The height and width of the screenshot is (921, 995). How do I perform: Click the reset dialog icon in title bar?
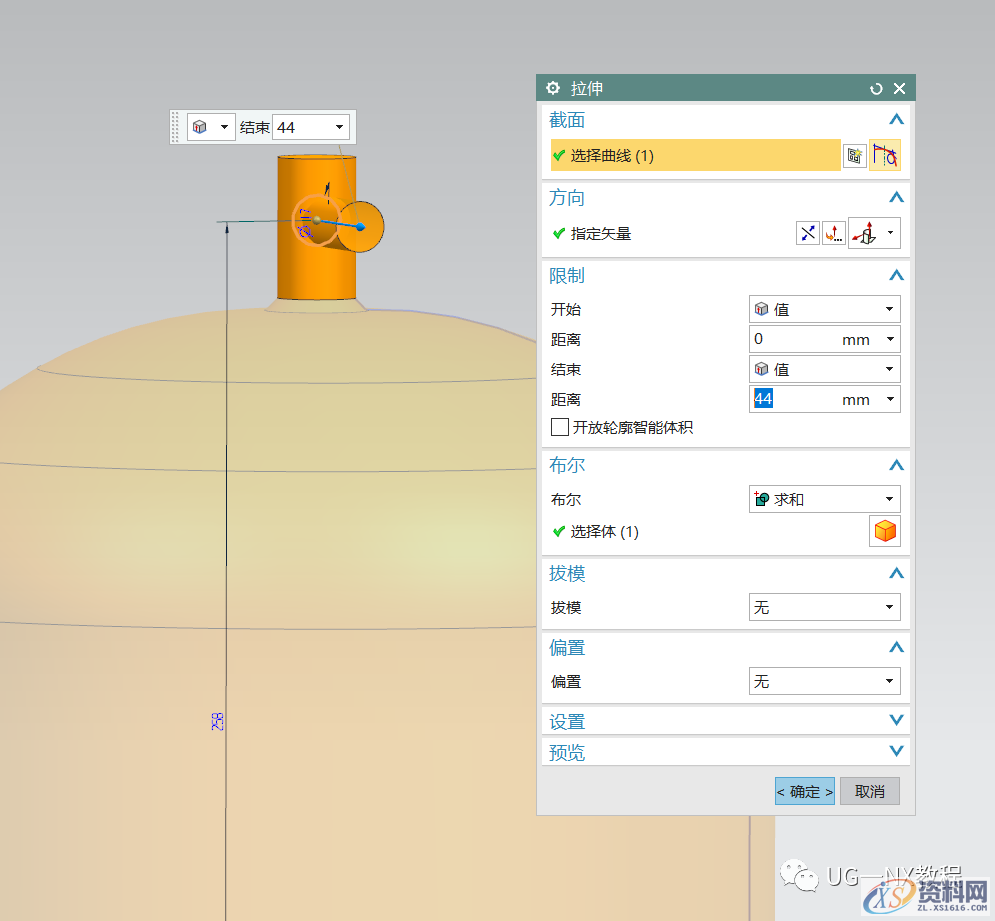click(x=877, y=89)
